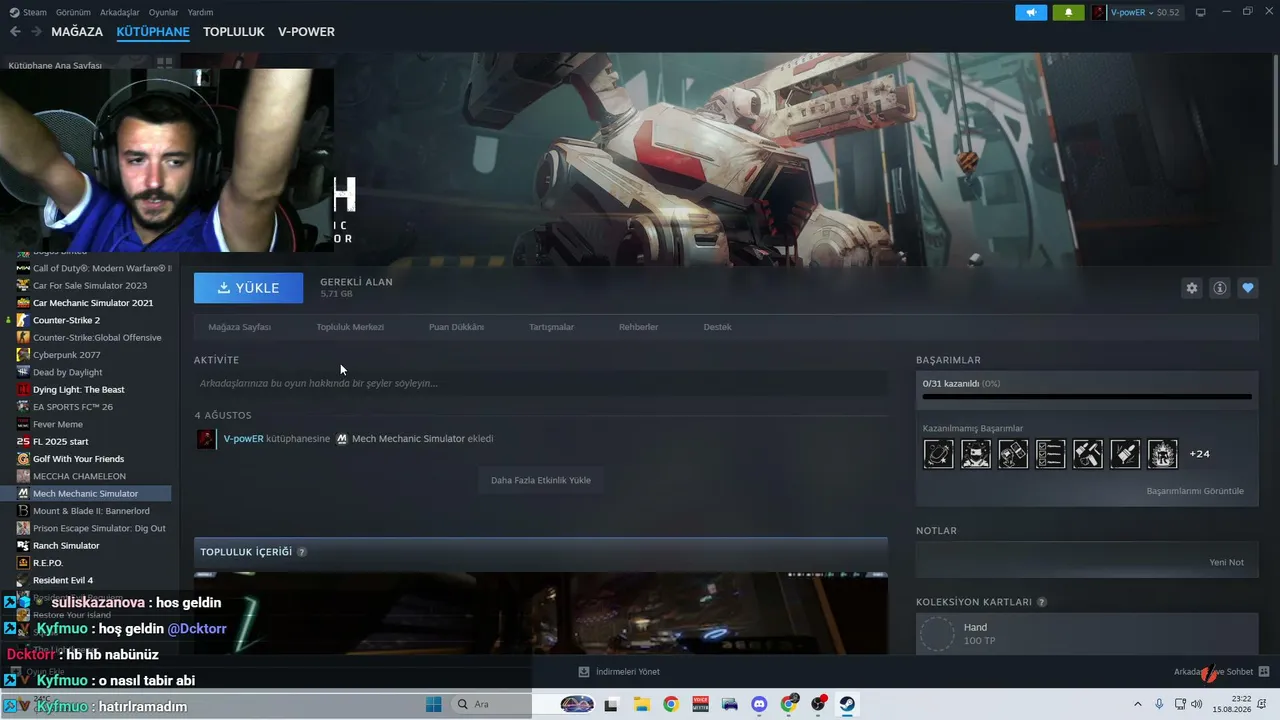Click the achievements progress bar
The width and height of the screenshot is (1280, 720).
coord(1087,397)
